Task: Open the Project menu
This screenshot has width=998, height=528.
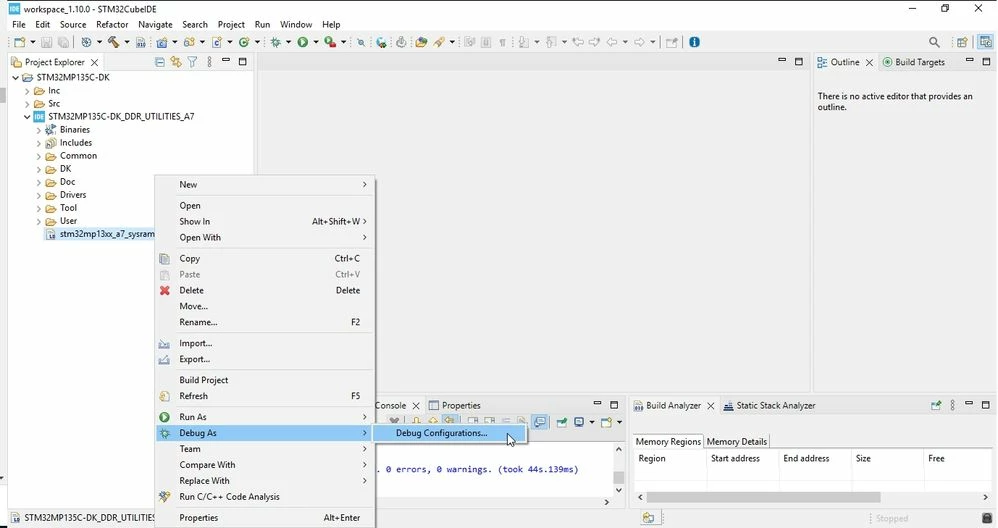Action: [x=231, y=24]
